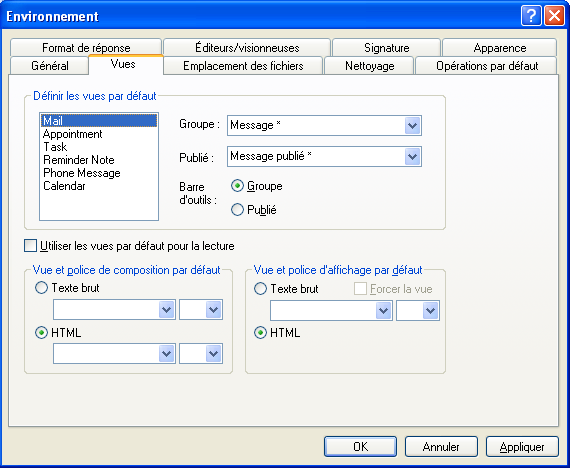Select the Groupe toolbar radio button
This screenshot has height=468, width=570.
pyautogui.click(x=237, y=186)
